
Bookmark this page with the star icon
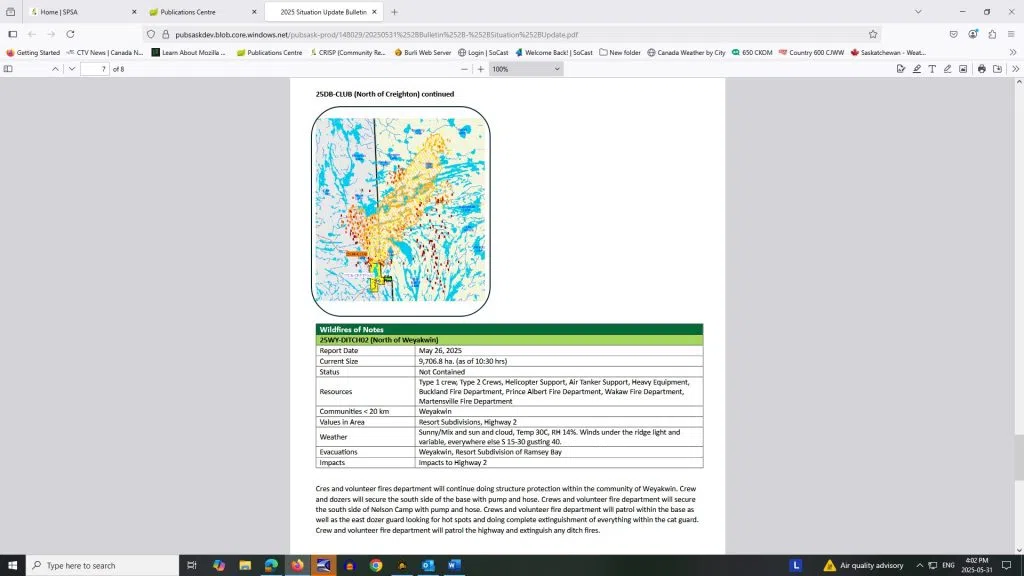(x=873, y=33)
